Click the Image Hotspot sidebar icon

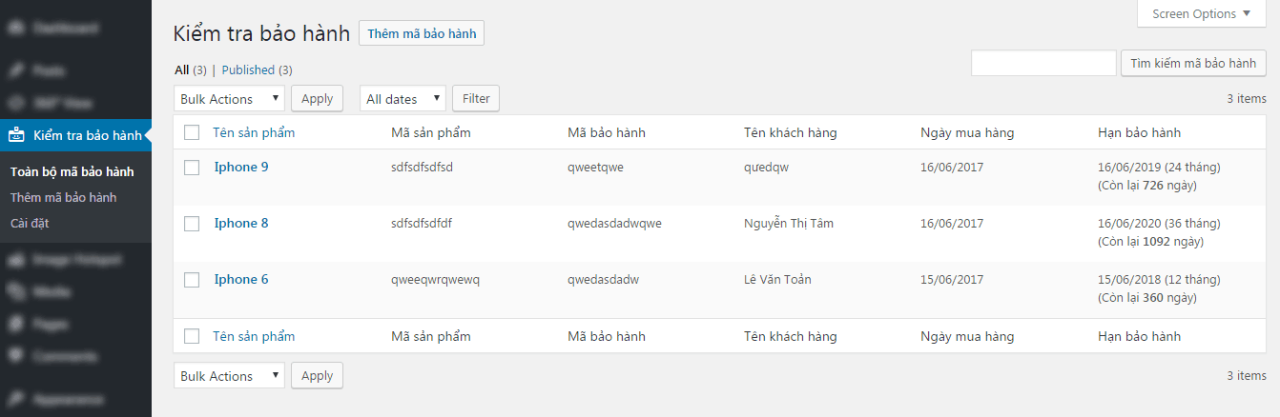17,260
